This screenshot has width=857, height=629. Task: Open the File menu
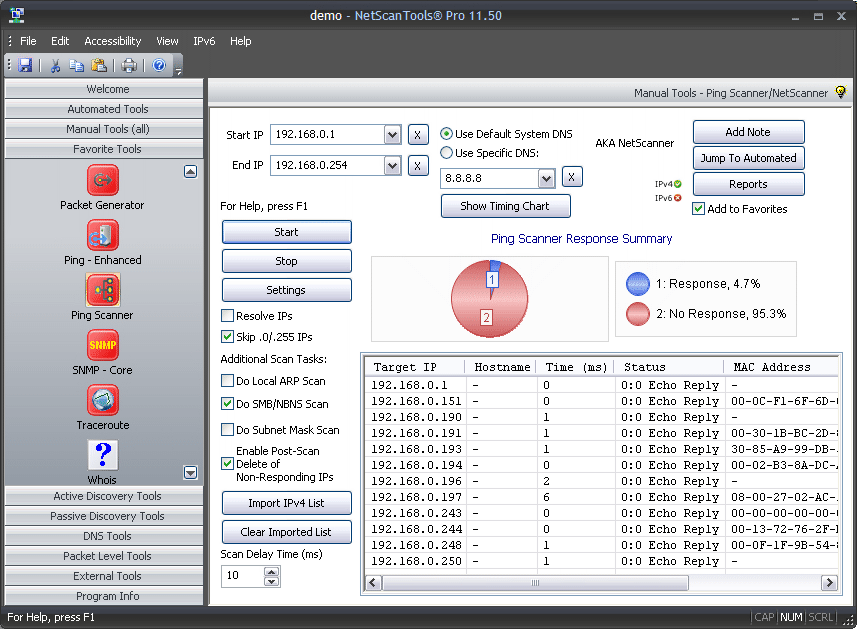pyautogui.click(x=28, y=41)
